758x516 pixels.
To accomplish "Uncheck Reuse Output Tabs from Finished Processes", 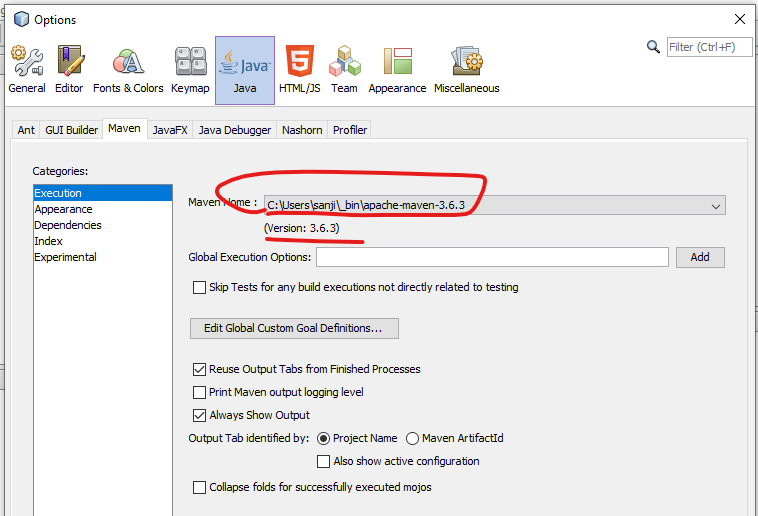I will (200, 370).
